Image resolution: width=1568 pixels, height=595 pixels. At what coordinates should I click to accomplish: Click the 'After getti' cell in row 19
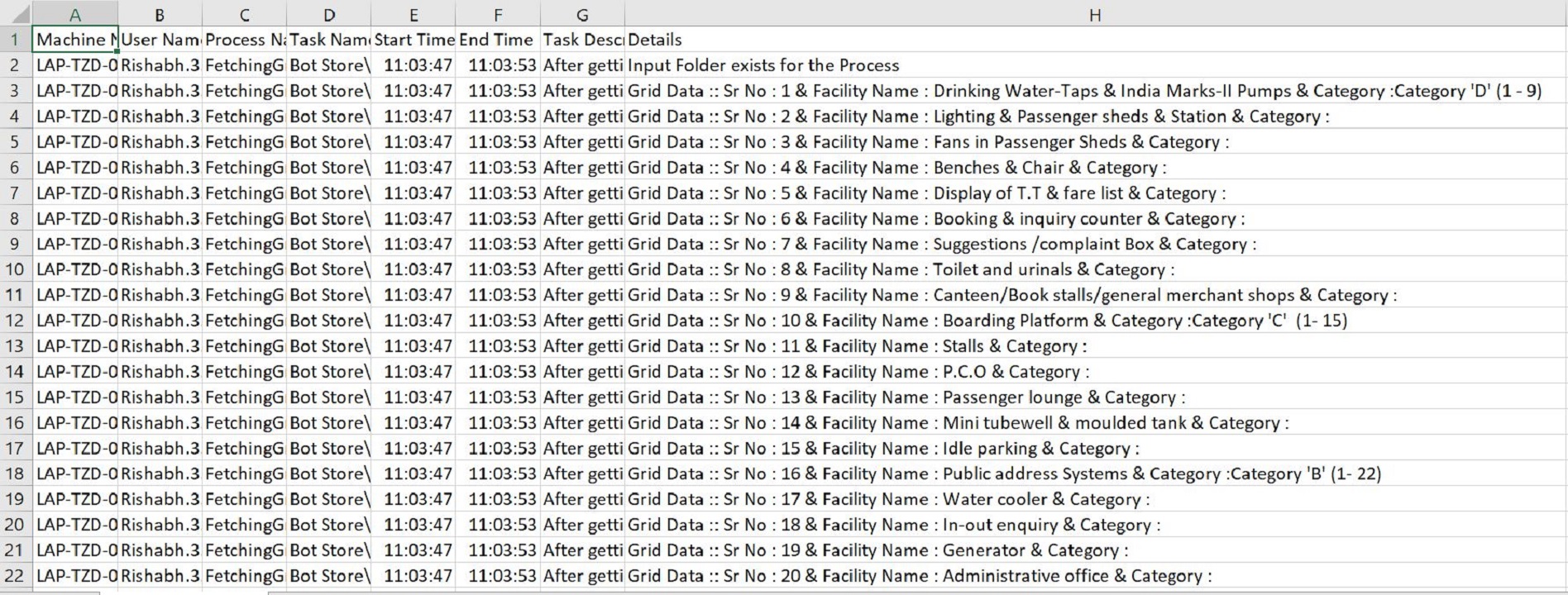tap(582, 499)
